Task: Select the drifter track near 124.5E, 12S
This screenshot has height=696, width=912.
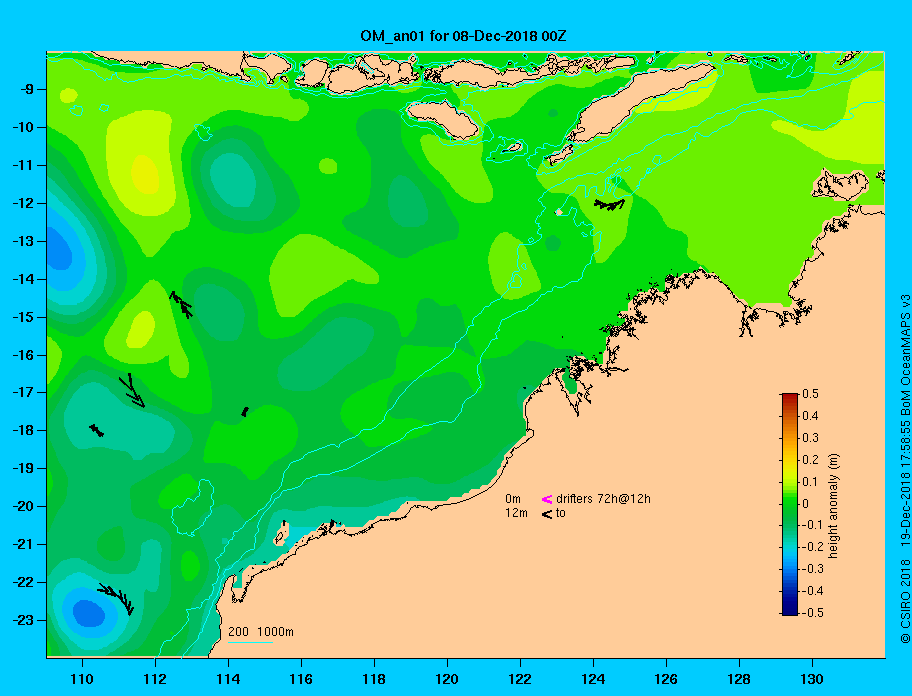Action: pyautogui.click(x=609, y=205)
